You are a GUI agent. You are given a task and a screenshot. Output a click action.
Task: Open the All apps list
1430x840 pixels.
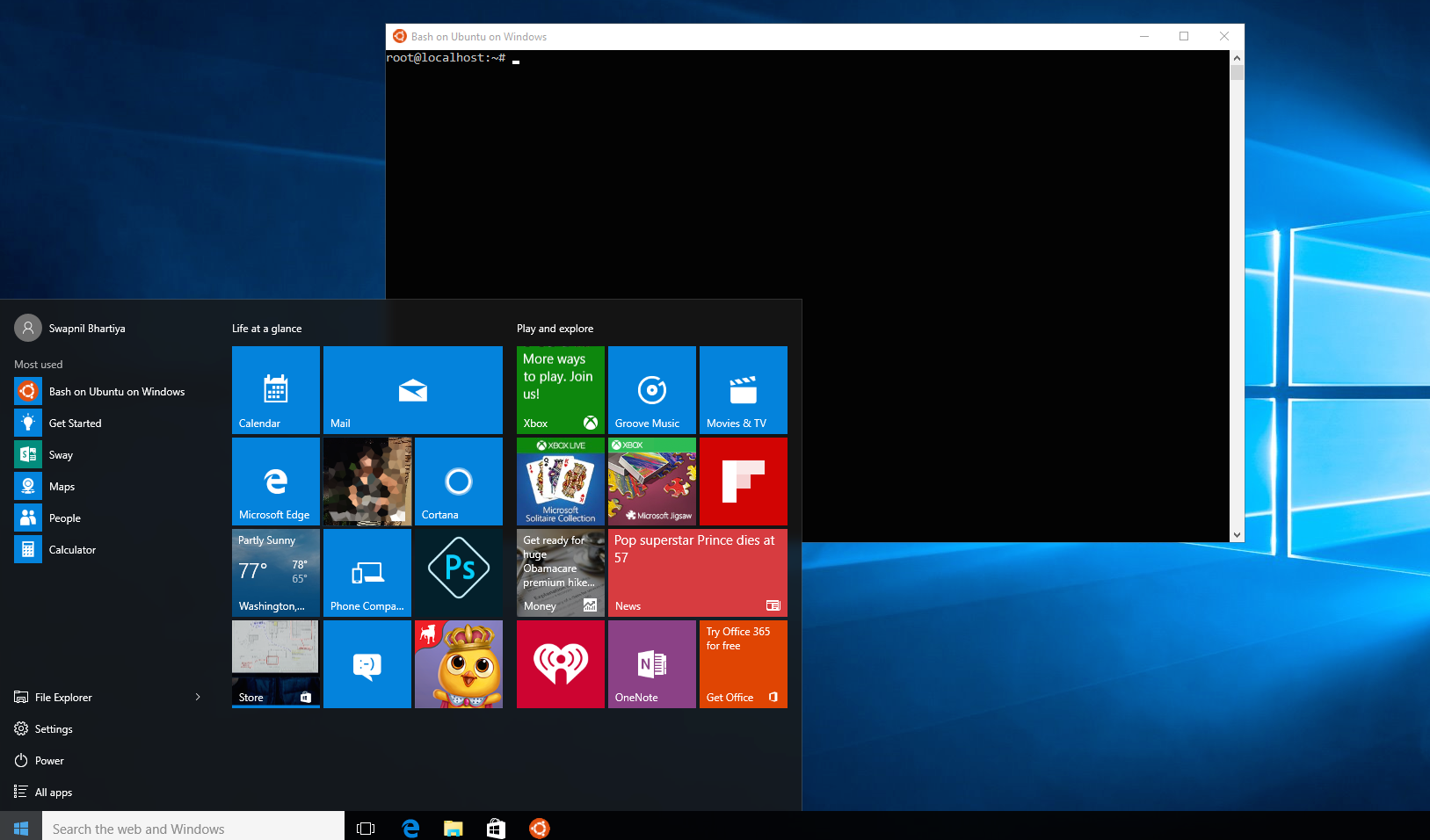[x=53, y=792]
